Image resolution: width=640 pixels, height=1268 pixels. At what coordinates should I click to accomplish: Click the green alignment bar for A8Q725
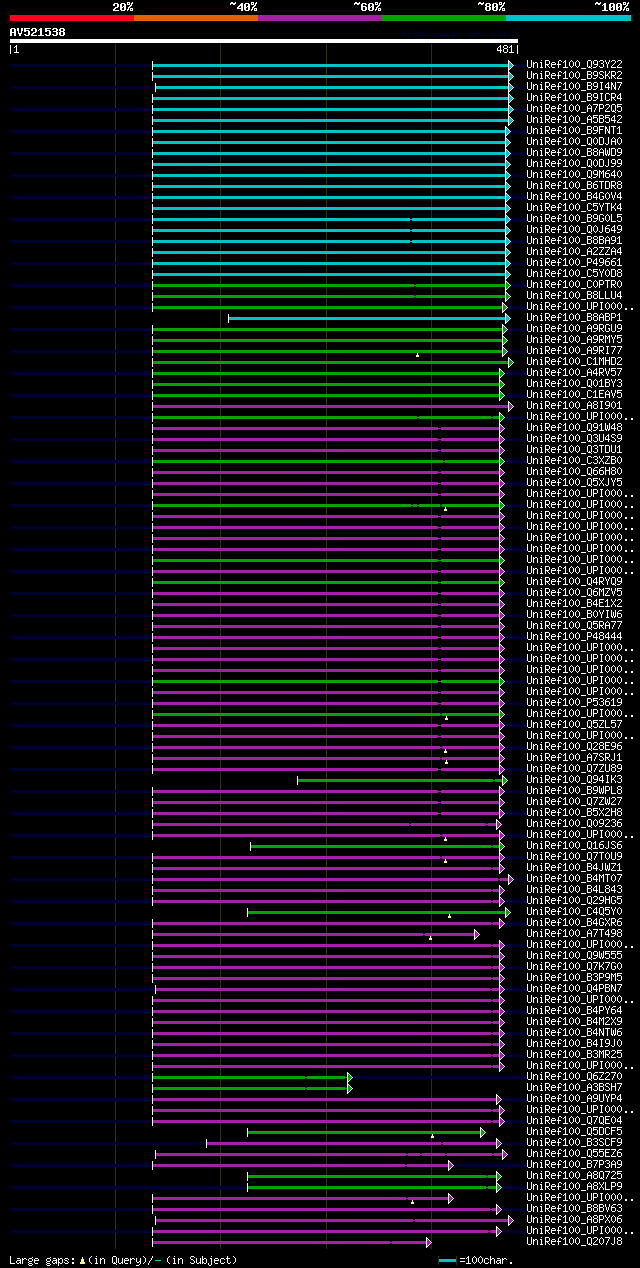coord(374,1176)
